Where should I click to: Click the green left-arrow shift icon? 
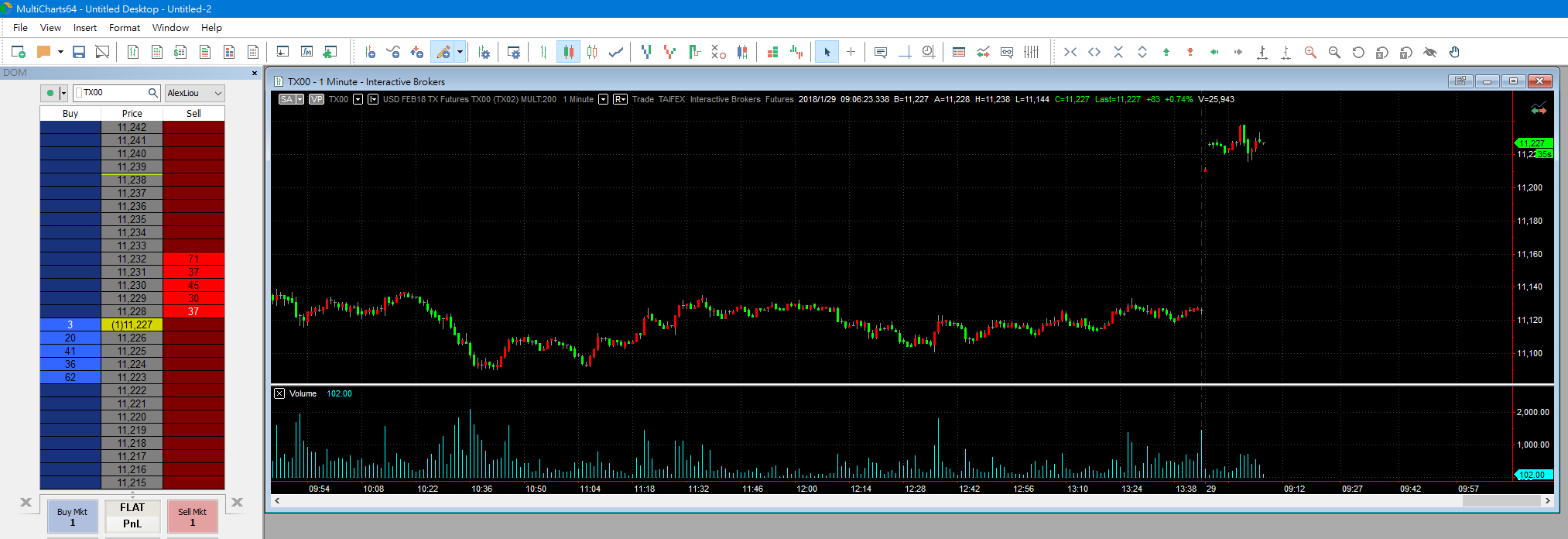[x=1214, y=52]
